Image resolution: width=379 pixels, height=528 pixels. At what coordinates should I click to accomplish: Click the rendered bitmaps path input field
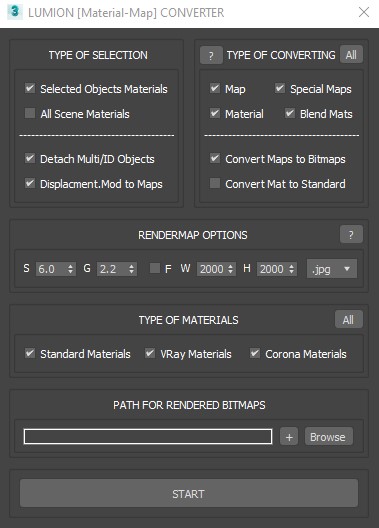click(148, 436)
